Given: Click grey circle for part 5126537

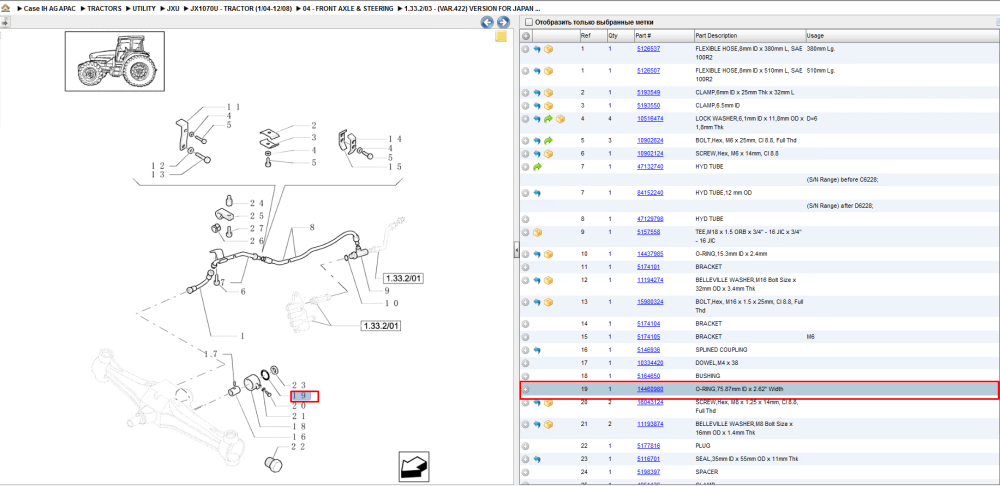Looking at the screenshot, I should coord(526,49).
